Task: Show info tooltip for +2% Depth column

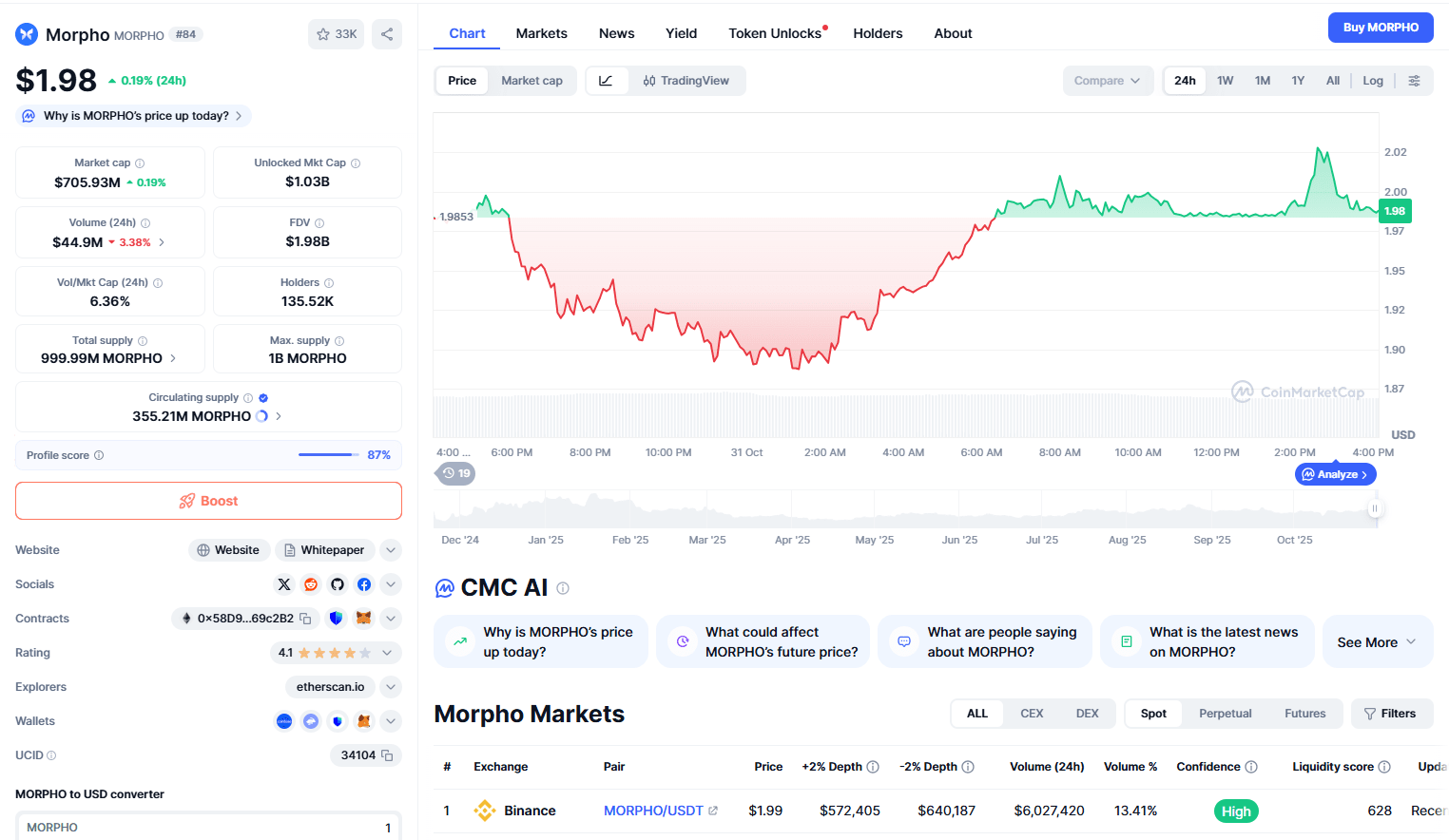Action: (873, 767)
